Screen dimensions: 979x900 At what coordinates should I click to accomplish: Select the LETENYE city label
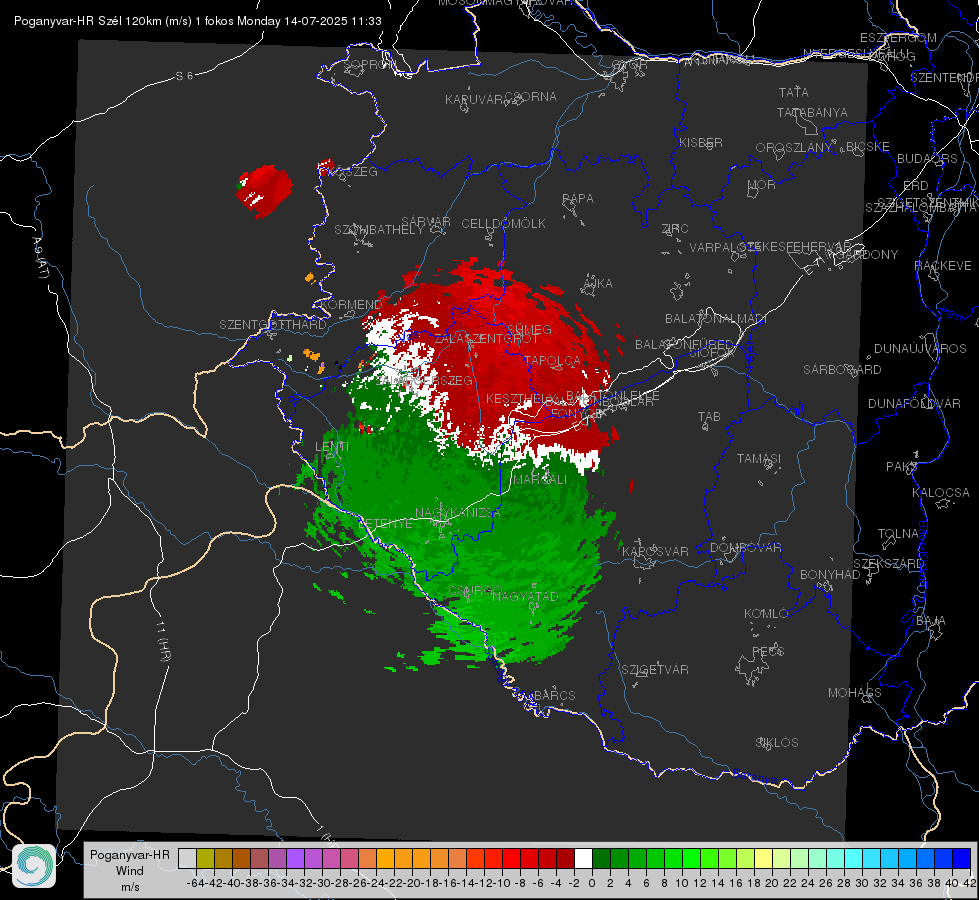(385, 524)
